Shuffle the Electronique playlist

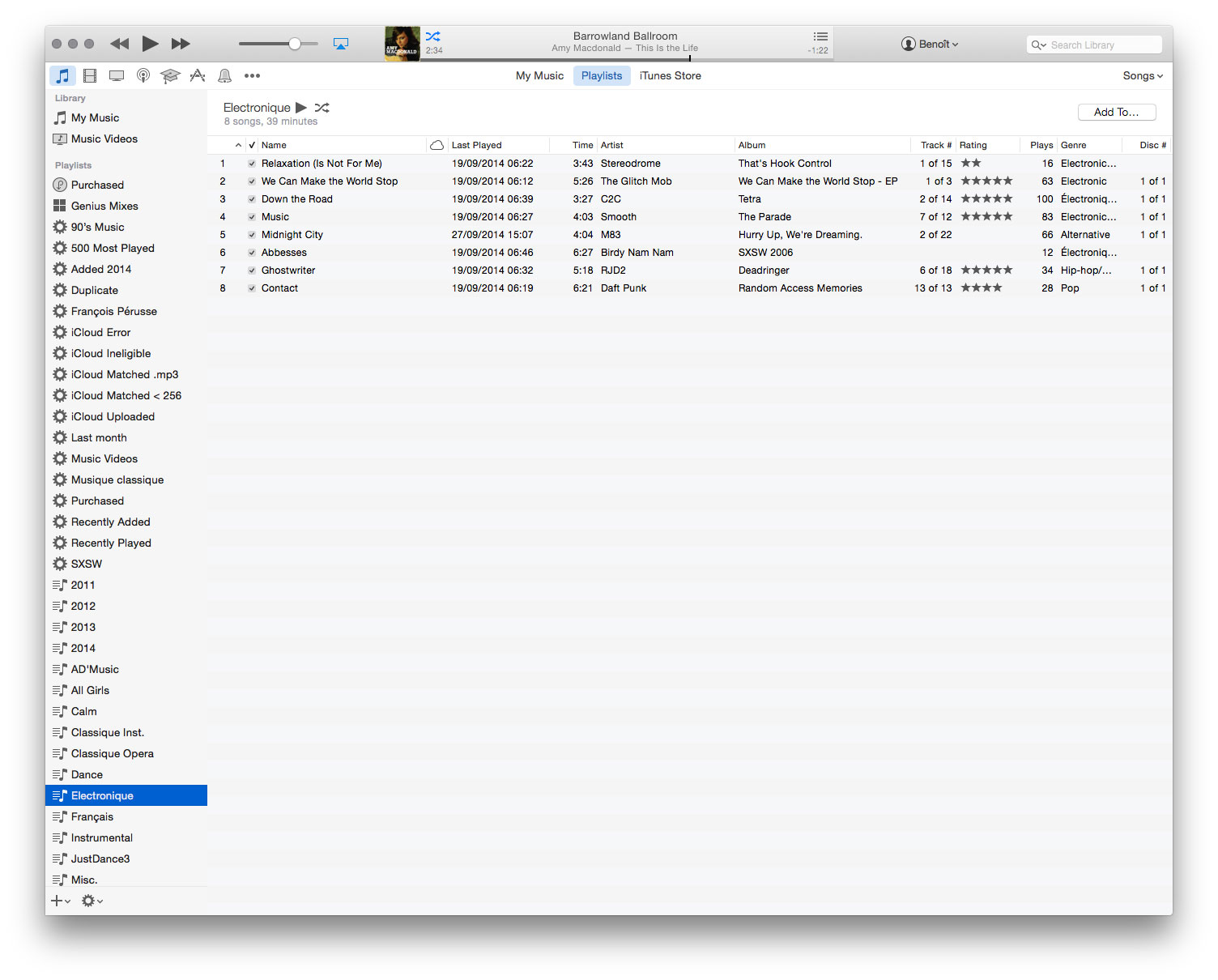[x=322, y=107]
